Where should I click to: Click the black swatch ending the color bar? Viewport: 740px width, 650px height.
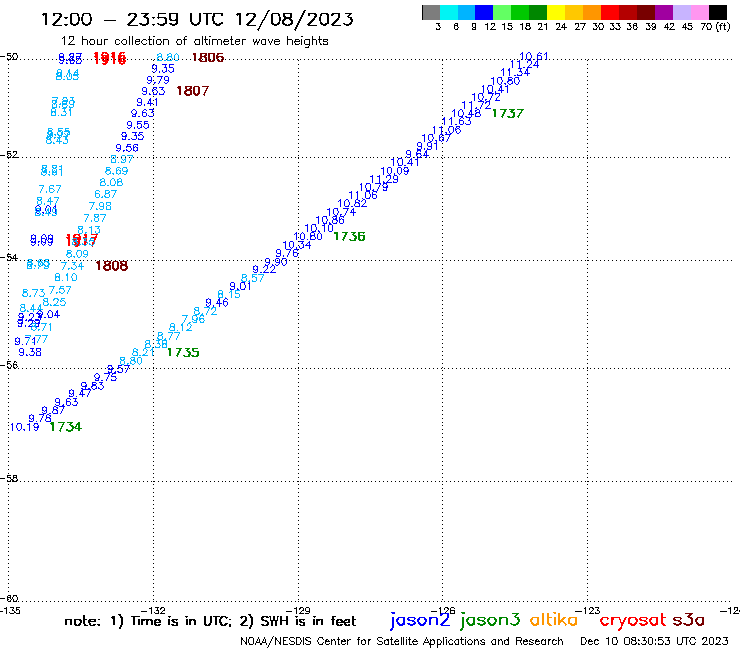(718, 12)
